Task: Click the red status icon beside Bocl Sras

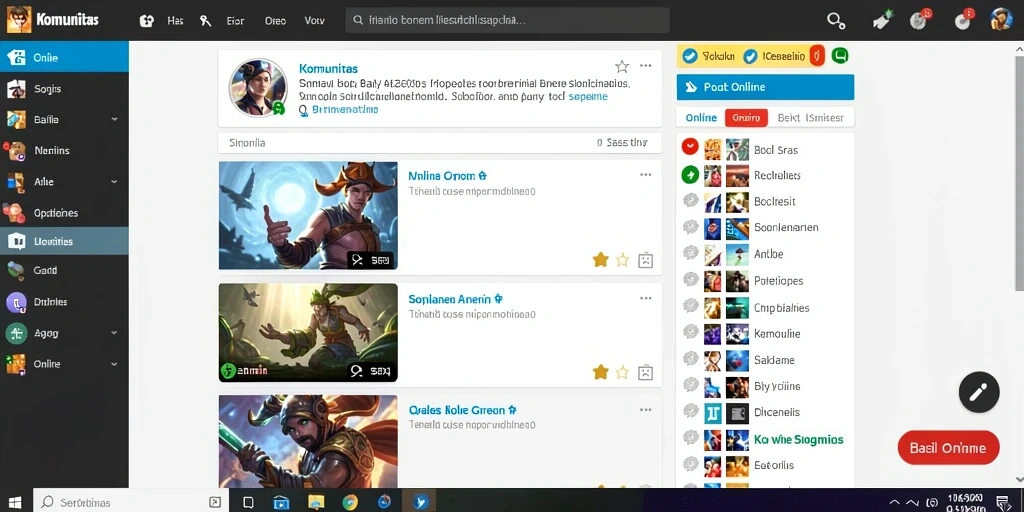Action: [x=690, y=146]
